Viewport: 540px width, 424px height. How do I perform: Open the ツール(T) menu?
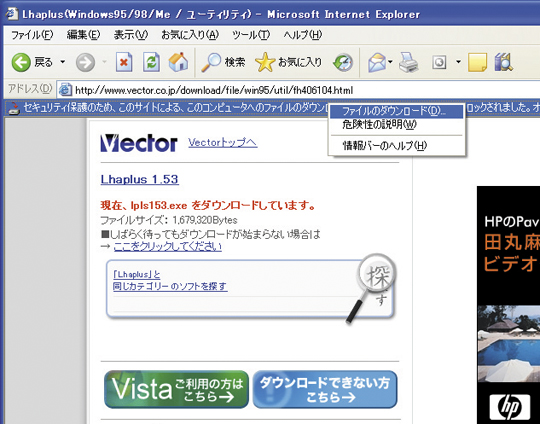pos(251,35)
